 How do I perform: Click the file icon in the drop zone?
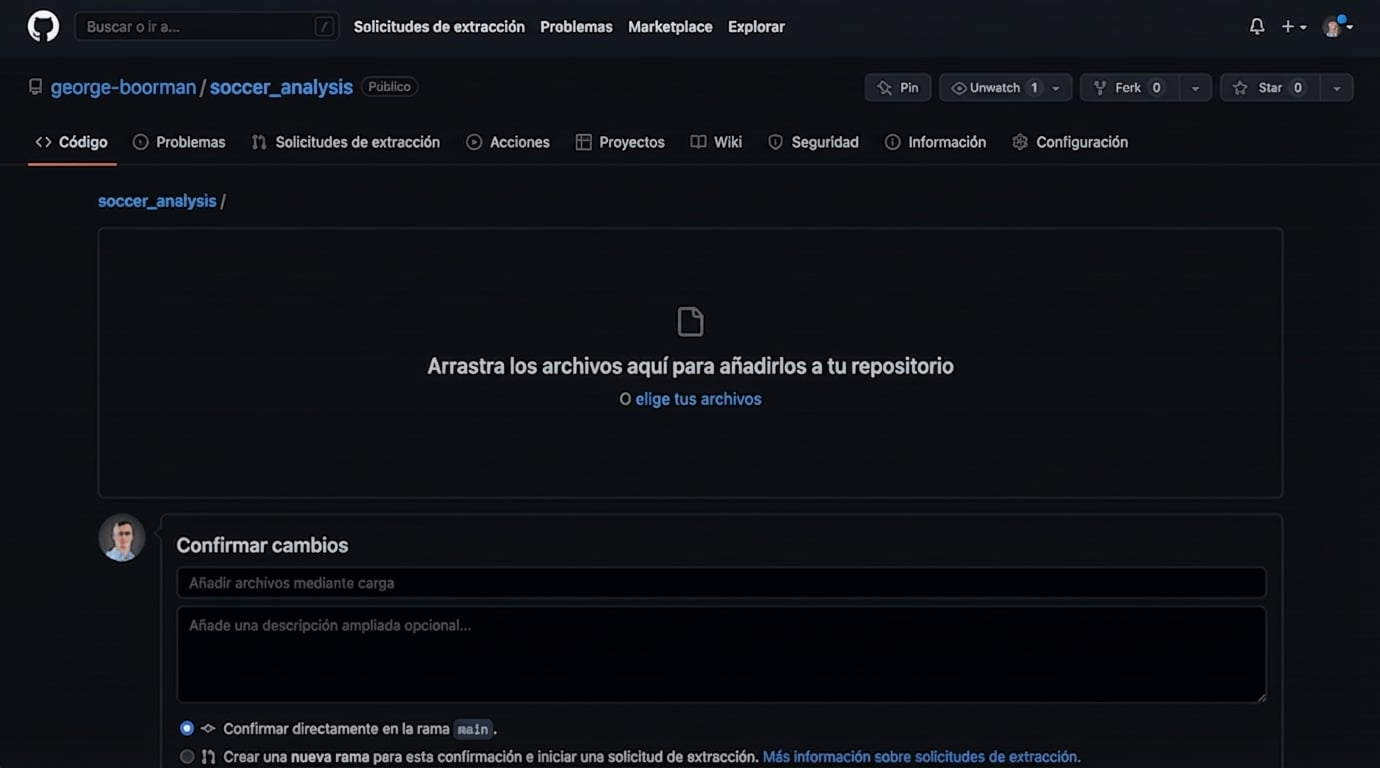click(x=690, y=322)
